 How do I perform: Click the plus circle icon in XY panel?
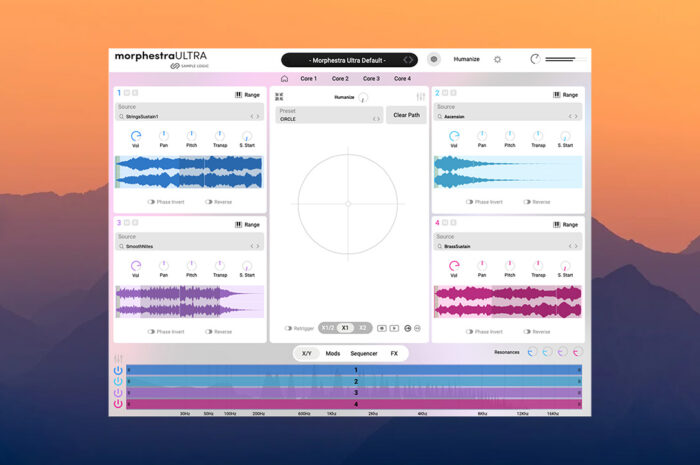tap(407, 328)
